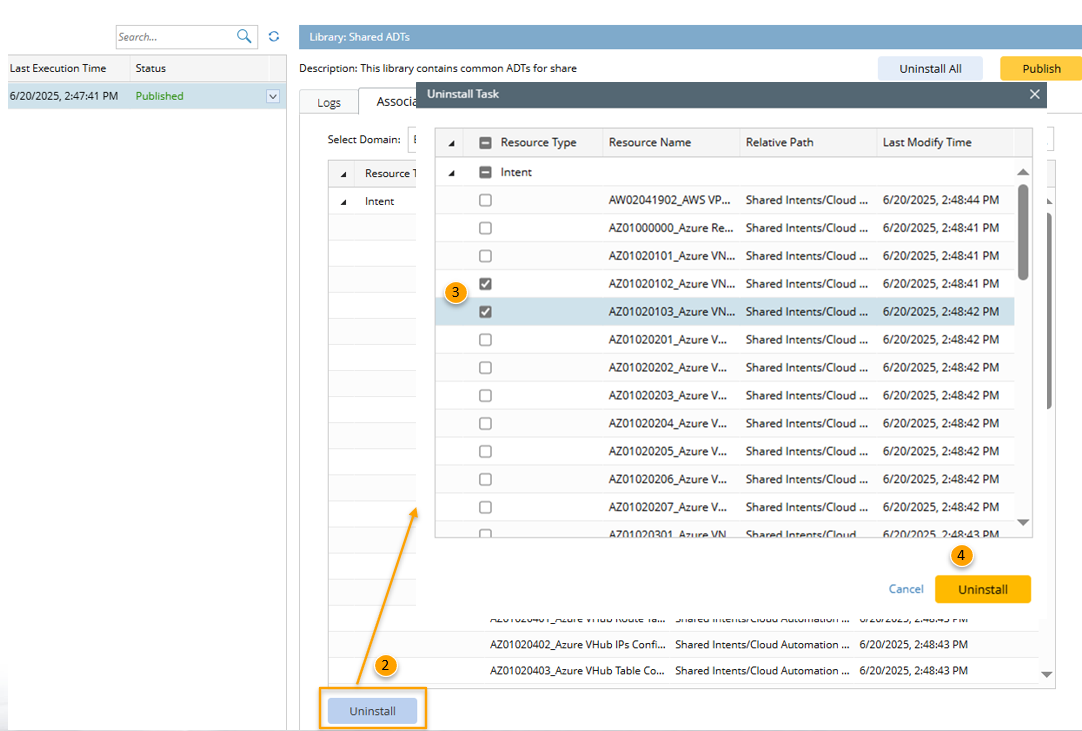Click the Cancel link
Viewport: 1082px width, 731px height.
[905, 589]
